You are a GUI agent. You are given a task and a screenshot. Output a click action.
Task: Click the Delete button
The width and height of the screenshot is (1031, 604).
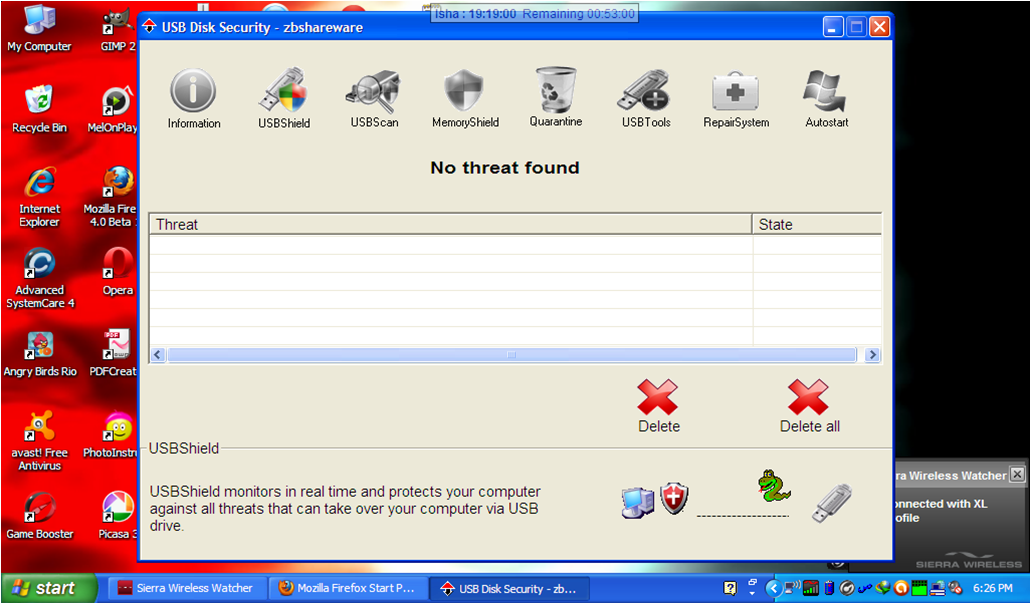[x=658, y=398]
